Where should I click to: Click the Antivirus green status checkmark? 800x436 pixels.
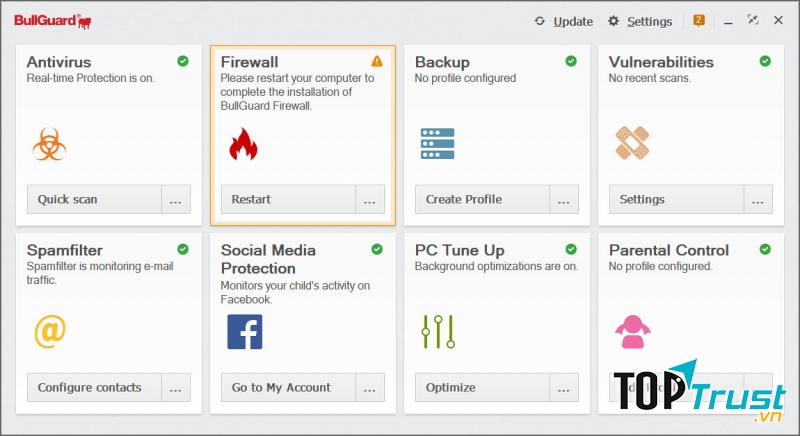(x=183, y=61)
